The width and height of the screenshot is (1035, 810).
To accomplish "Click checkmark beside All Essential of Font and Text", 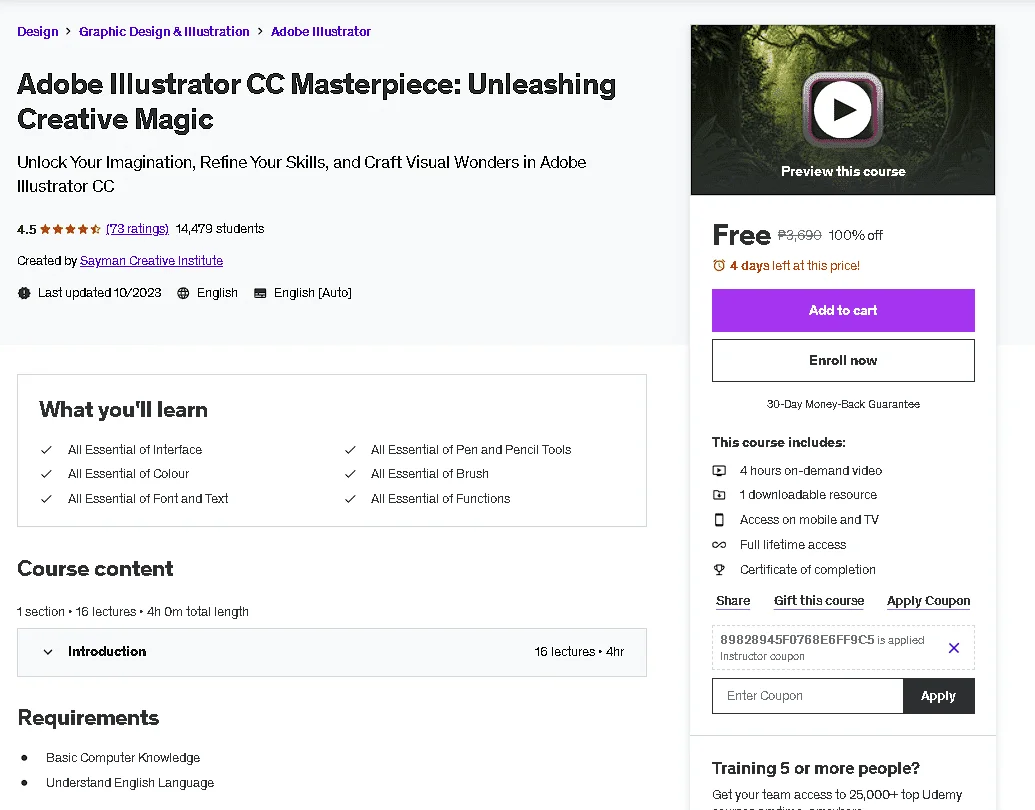I will click(46, 499).
